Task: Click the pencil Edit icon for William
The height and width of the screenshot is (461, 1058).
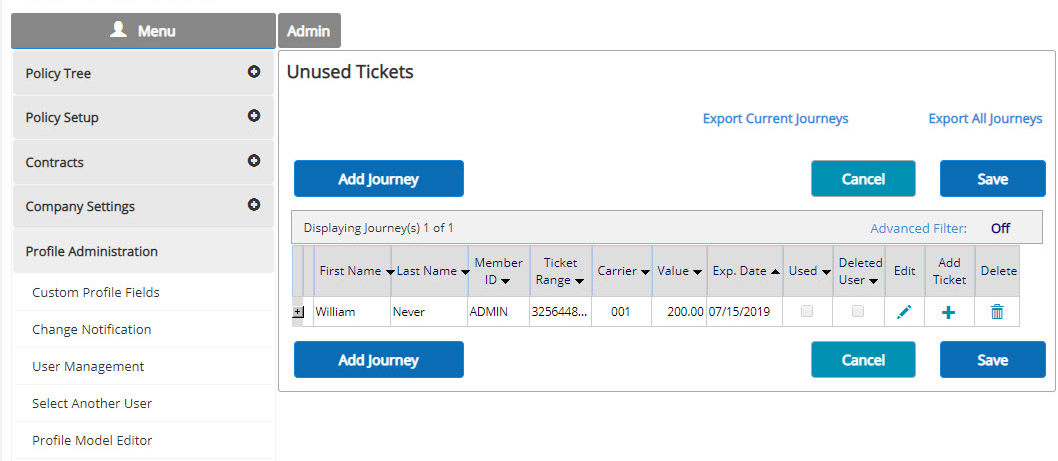Action: point(904,312)
